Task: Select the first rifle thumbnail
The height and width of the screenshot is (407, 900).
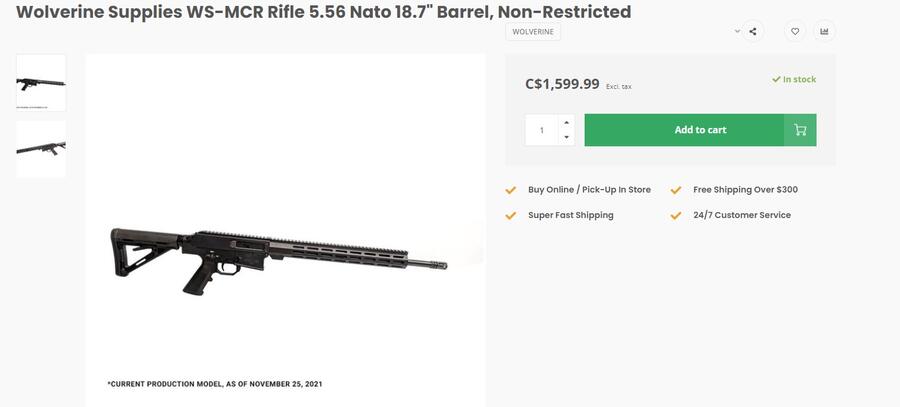Action: pyautogui.click(x=41, y=82)
